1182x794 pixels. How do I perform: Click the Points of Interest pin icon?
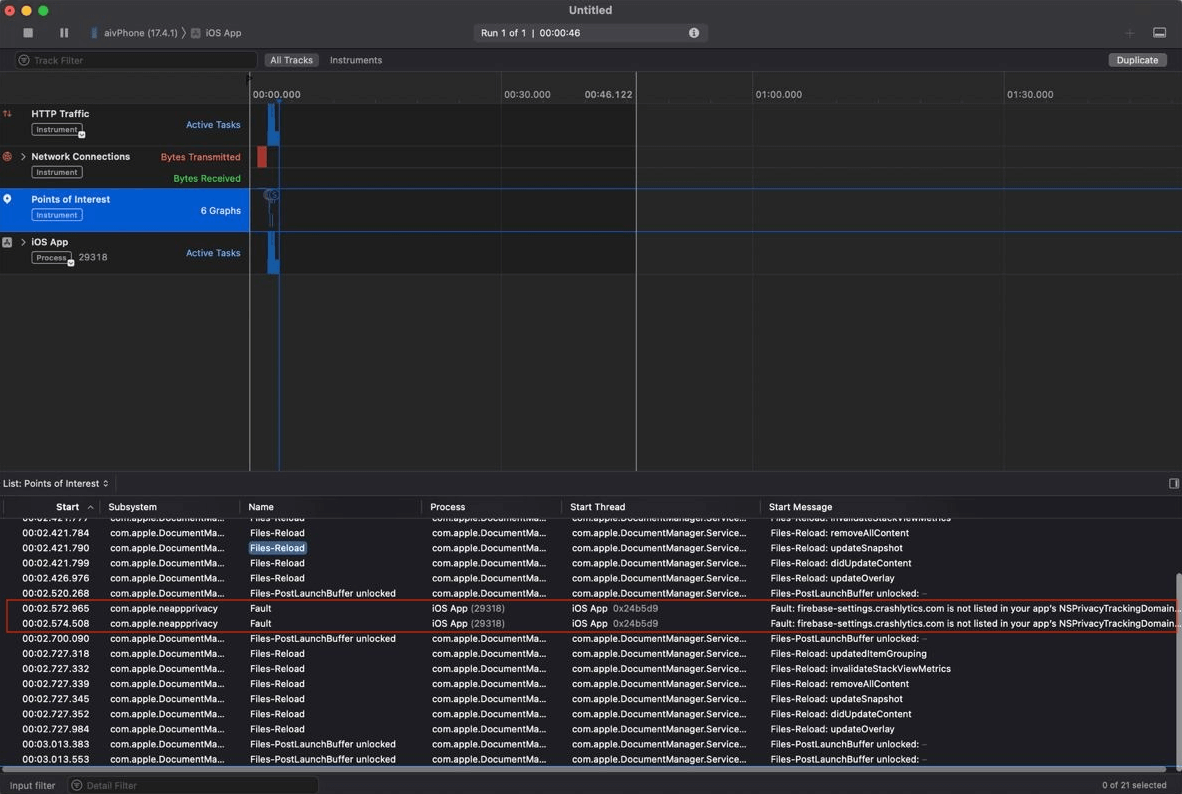click(x=8, y=199)
